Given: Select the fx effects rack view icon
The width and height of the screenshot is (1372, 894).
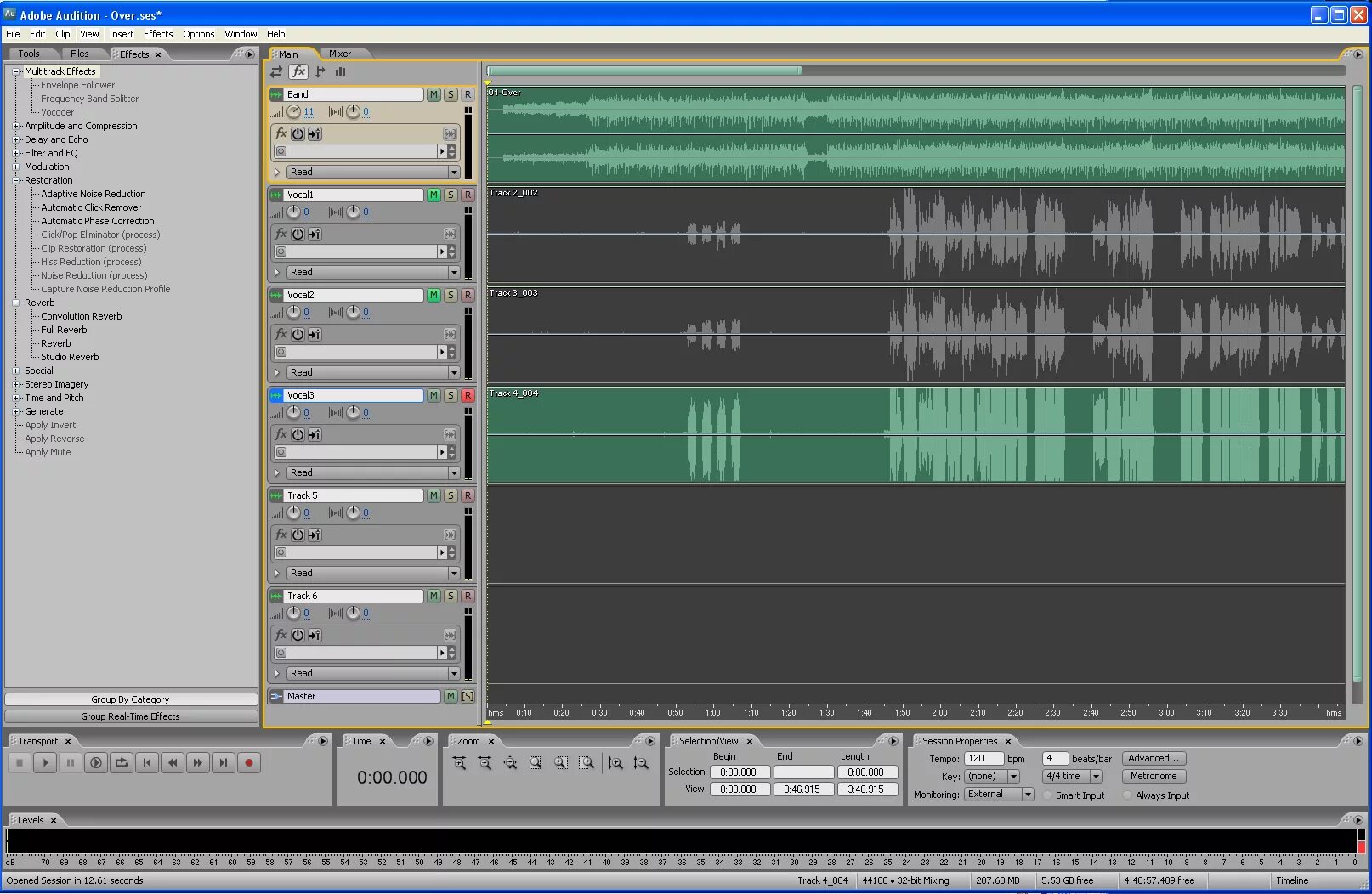Looking at the screenshot, I should click(x=298, y=72).
